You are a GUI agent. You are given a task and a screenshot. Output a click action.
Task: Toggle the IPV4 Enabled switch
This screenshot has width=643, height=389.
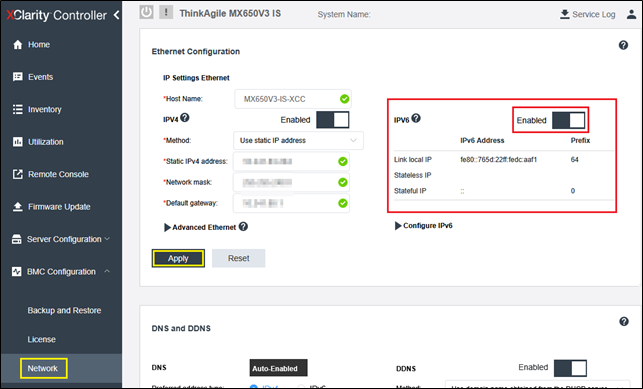[333, 120]
